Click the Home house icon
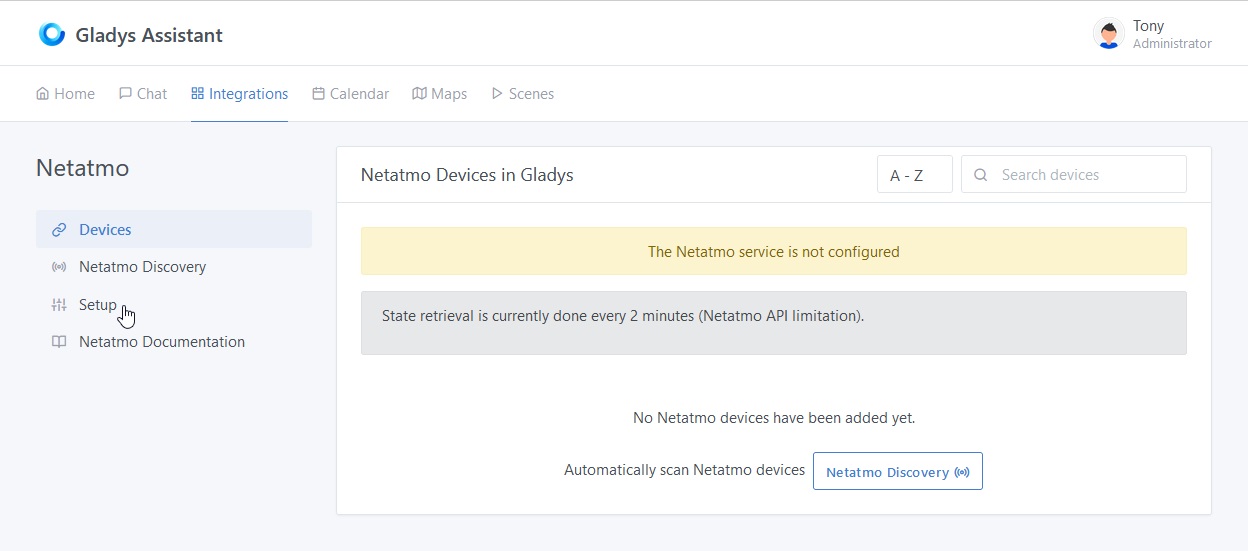 click(x=43, y=94)
